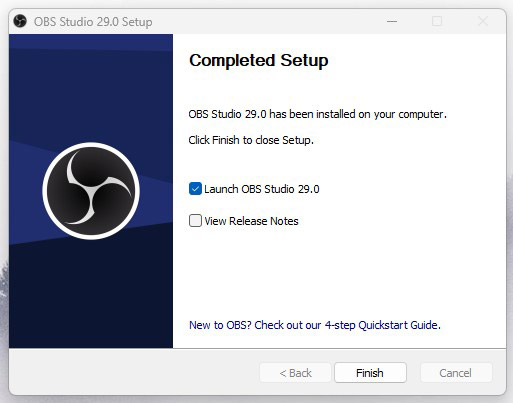Screen dimensions: 513x403
Task: Click the disabled close X in the title bar
Action: point(483,21)
